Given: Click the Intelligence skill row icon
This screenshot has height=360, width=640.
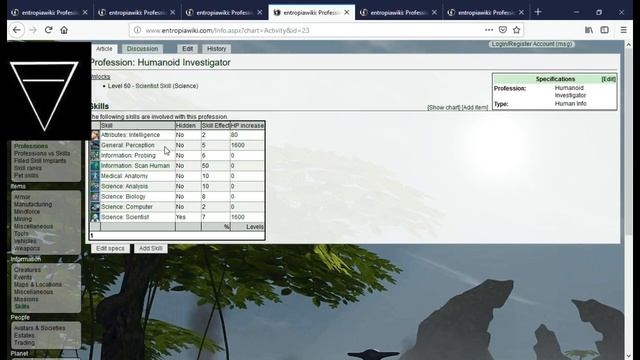Looking at the screenshot, I should tap(95, 135).
